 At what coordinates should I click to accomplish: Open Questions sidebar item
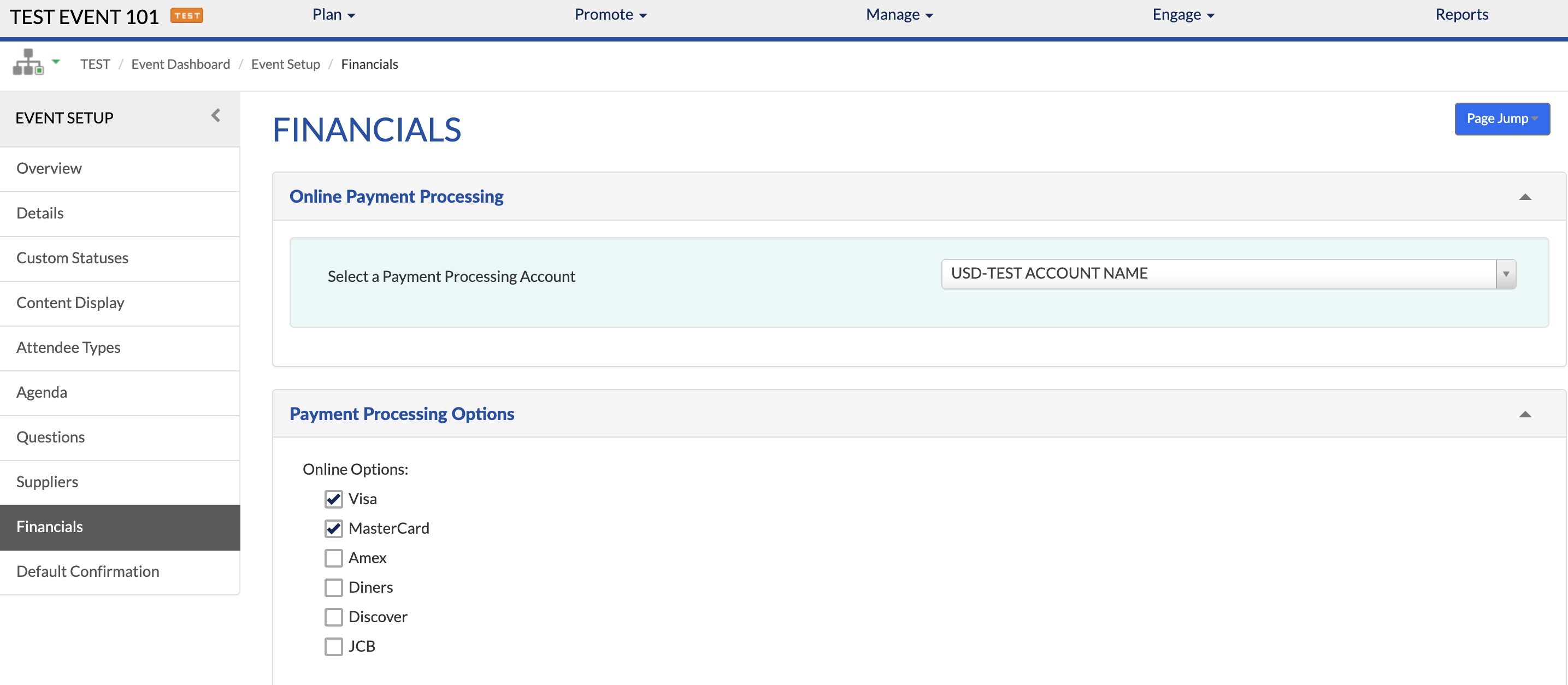(120, 438)
